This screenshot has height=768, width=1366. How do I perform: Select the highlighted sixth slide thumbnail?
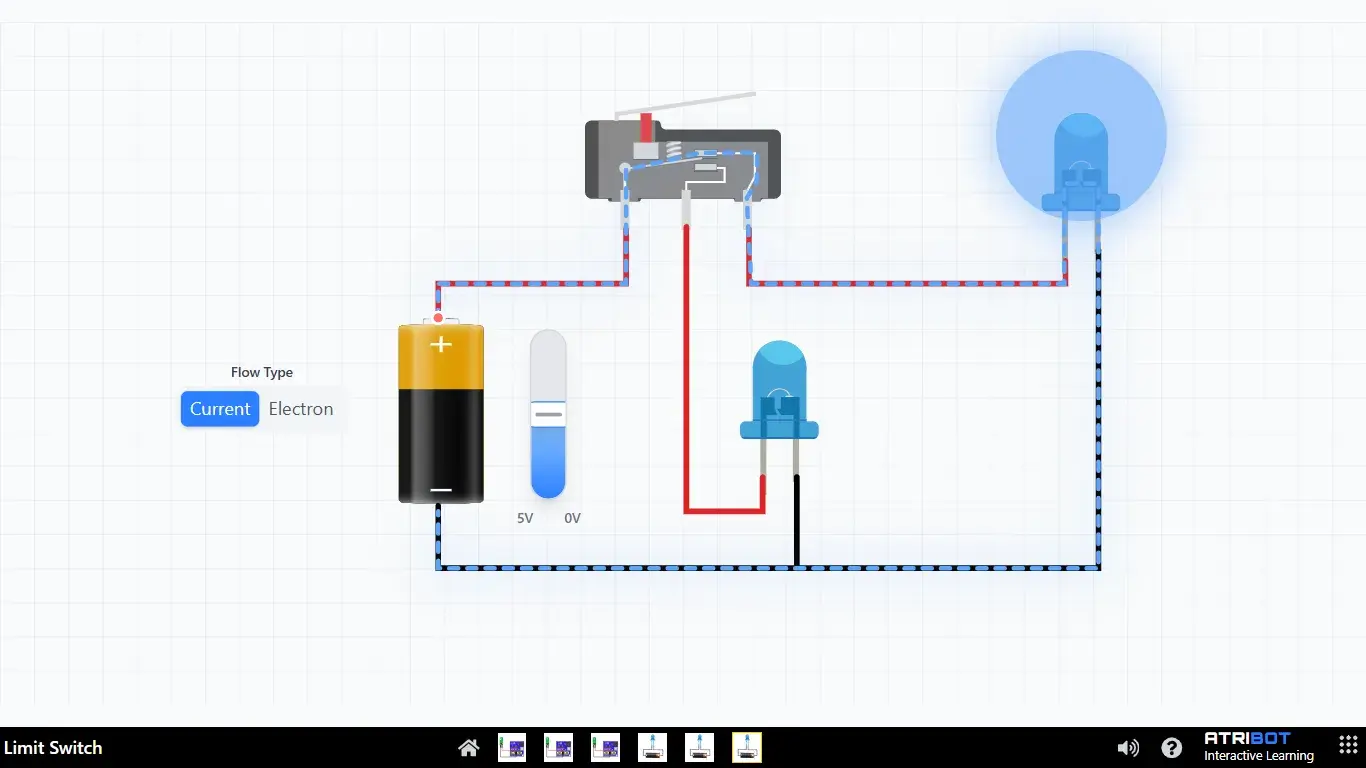[x=747, y=747]
